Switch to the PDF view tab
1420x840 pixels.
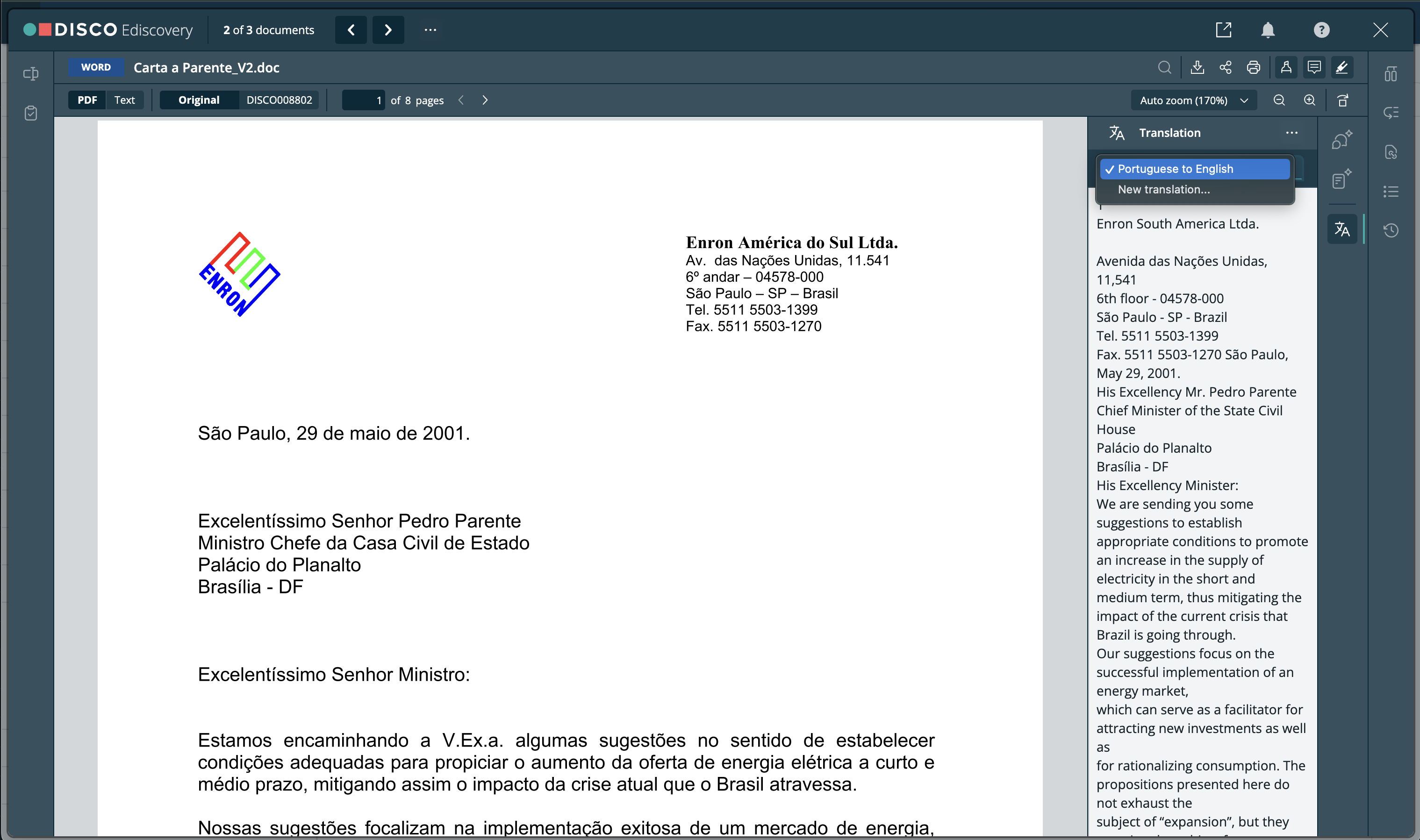pos(87,100)
